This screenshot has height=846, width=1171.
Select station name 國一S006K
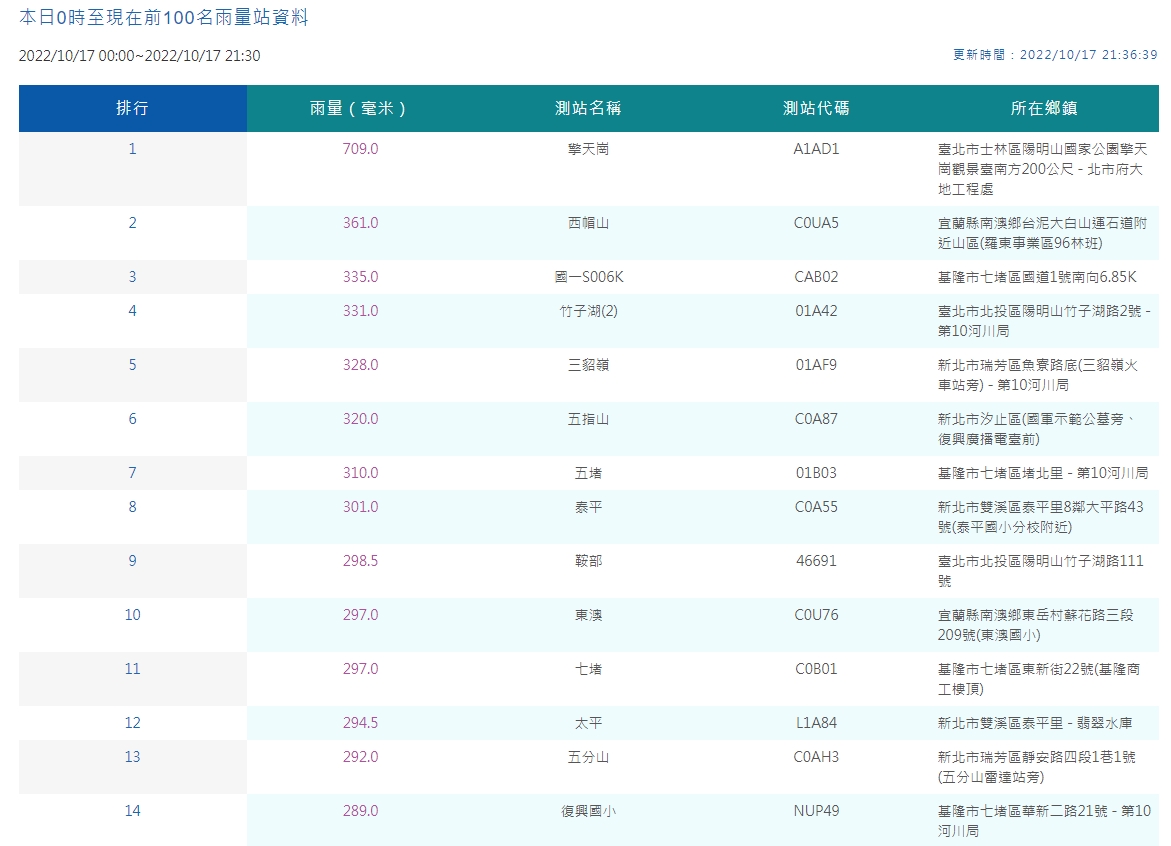[588, 277]
